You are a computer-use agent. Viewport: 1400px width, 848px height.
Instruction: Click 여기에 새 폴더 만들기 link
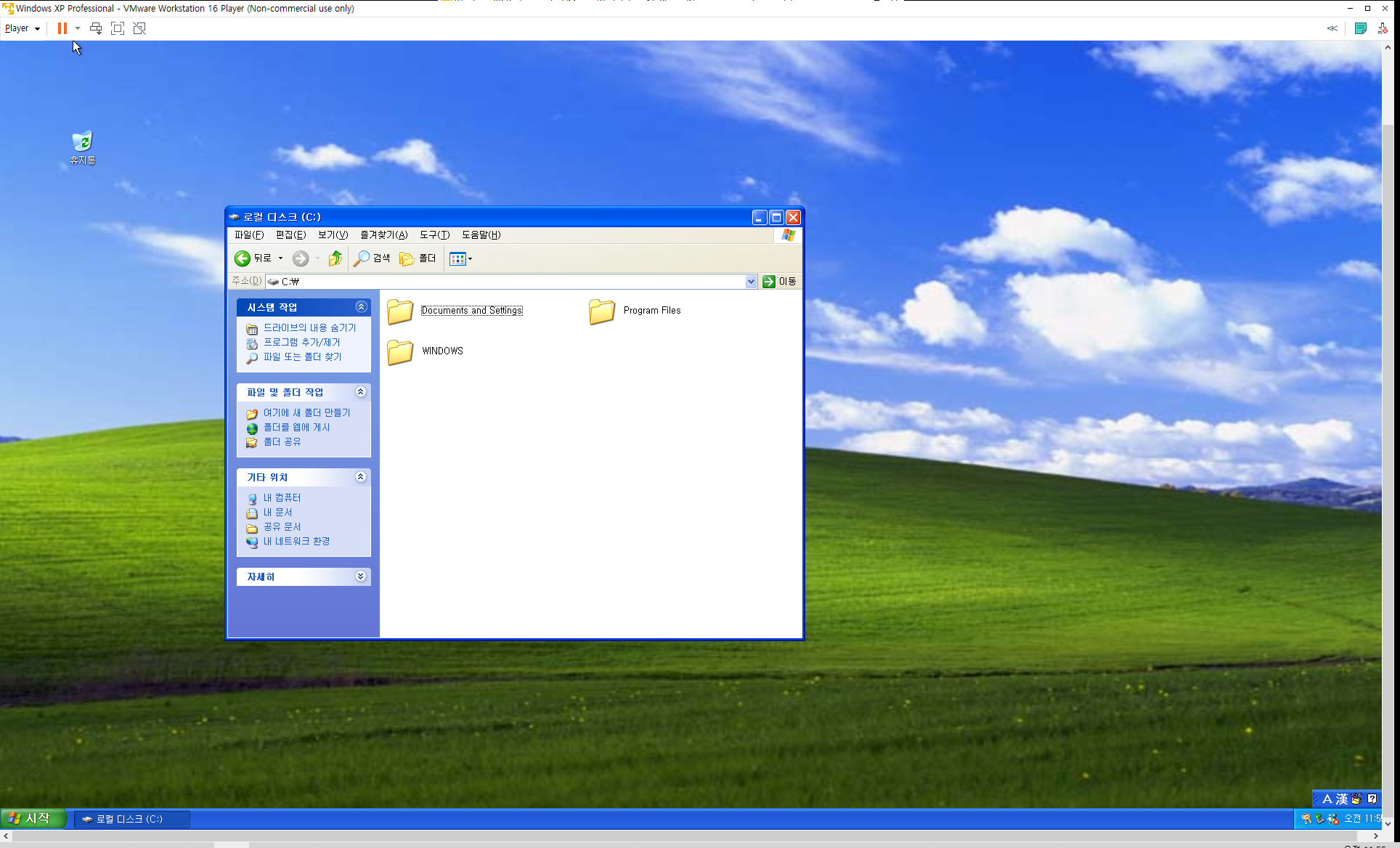(x=306, y=412)
